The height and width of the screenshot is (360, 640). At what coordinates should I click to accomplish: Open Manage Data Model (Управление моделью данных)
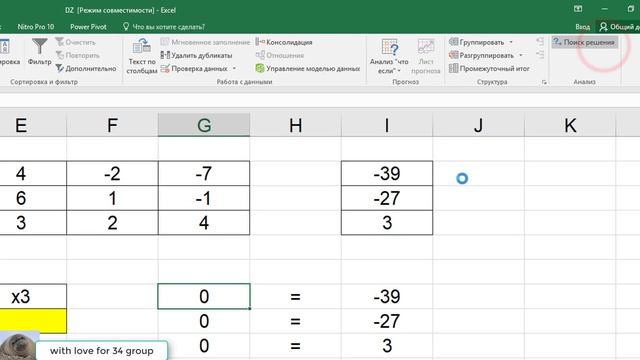pyautogui.click(x=308, y=69)
